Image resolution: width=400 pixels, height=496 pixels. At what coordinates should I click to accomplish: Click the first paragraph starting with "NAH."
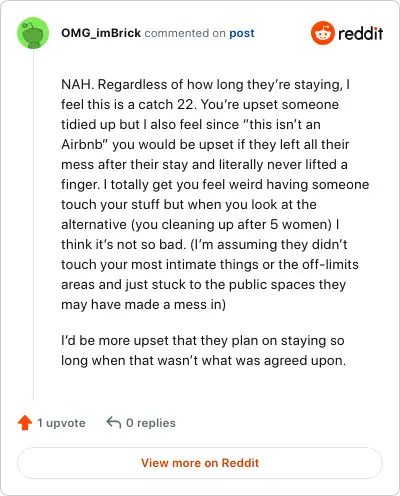tap(215, 194)
